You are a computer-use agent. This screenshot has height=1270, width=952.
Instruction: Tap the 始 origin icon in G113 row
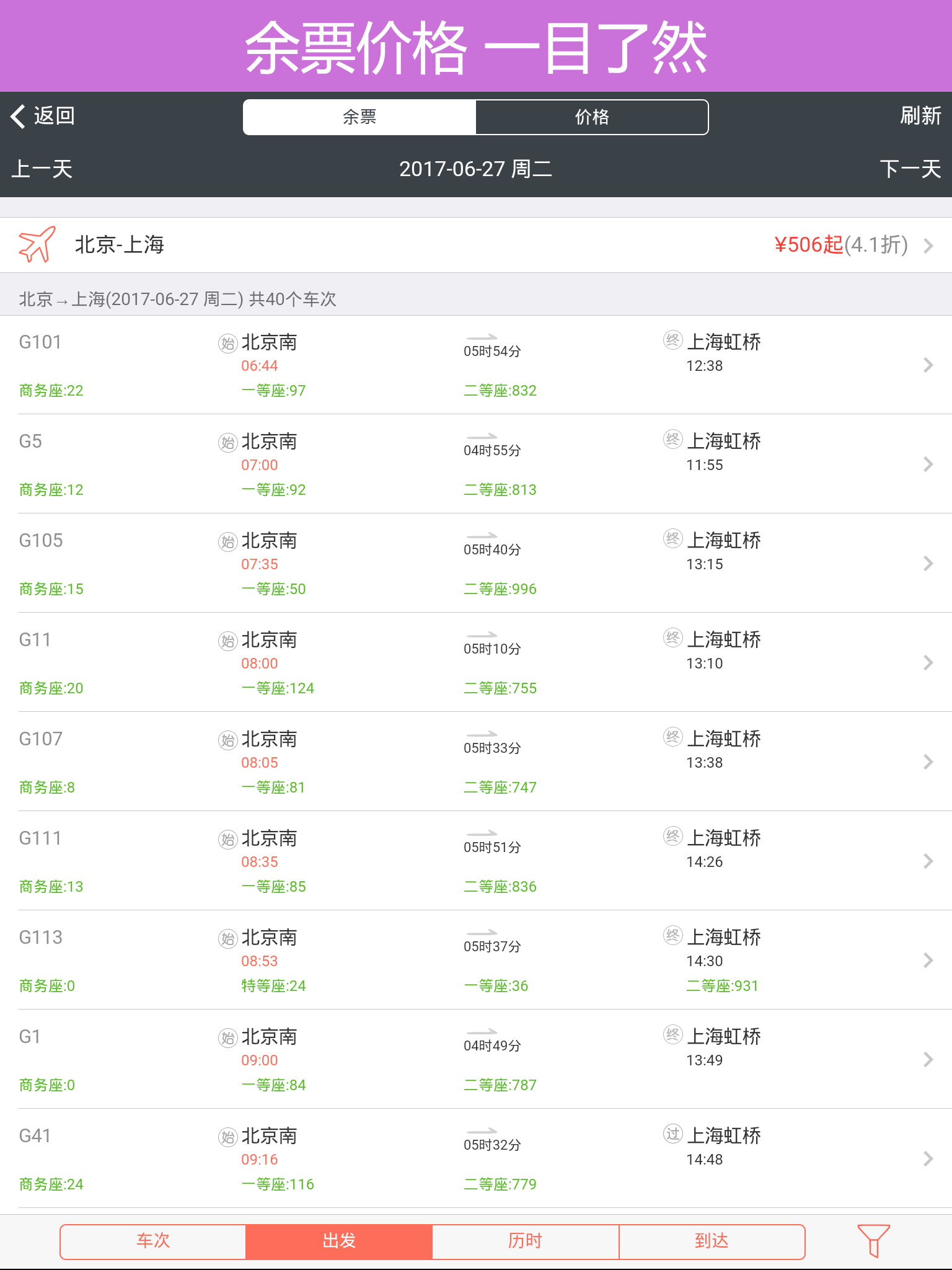point(228,938)
